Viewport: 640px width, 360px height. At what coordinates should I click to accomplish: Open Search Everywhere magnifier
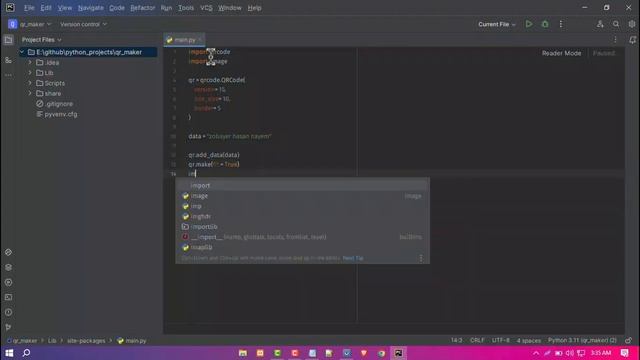[616, 24]
